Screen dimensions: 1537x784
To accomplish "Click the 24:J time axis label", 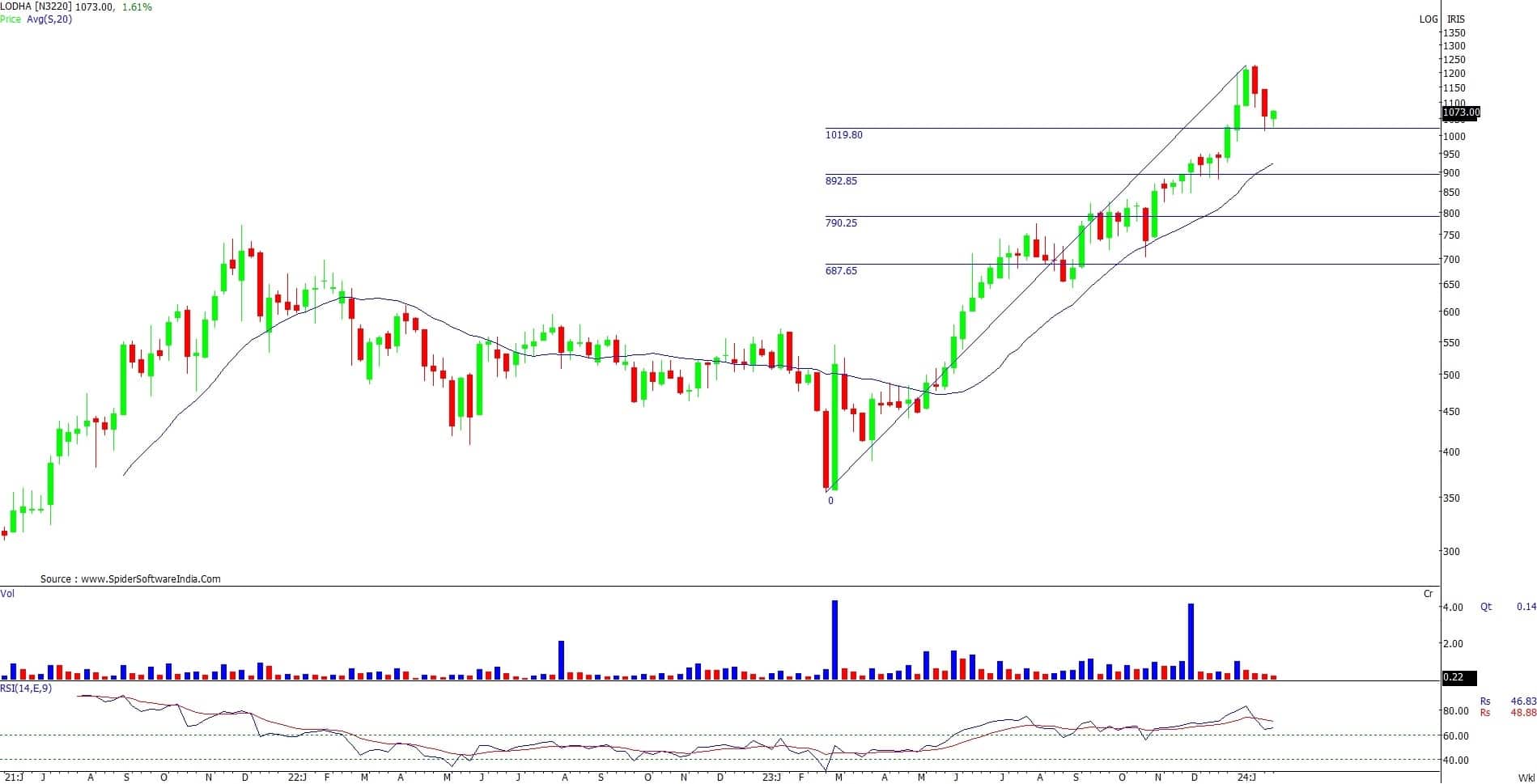I will pos(1246,778).
